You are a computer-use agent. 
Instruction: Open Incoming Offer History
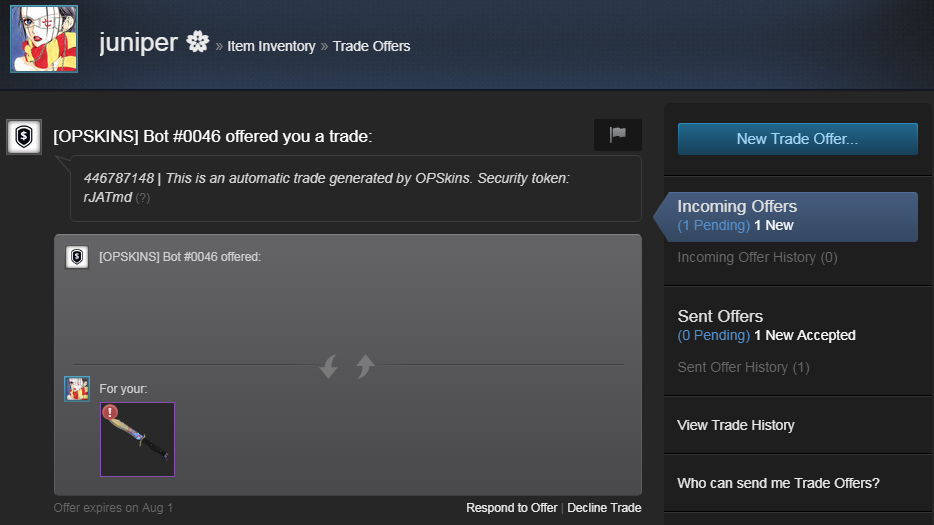(757, 257)
